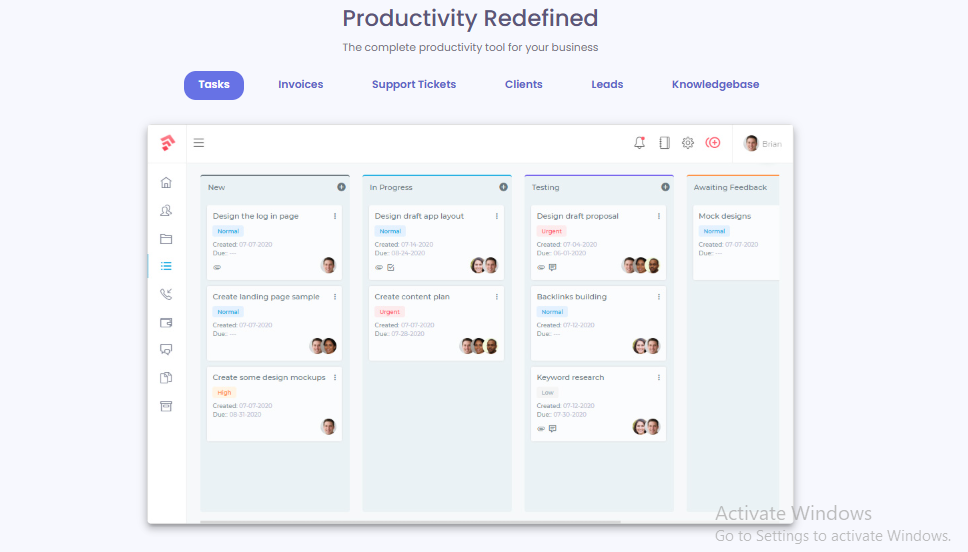Click the comment icon on Keyword research card
Viewport: 968px width, 552px height.
553,429
